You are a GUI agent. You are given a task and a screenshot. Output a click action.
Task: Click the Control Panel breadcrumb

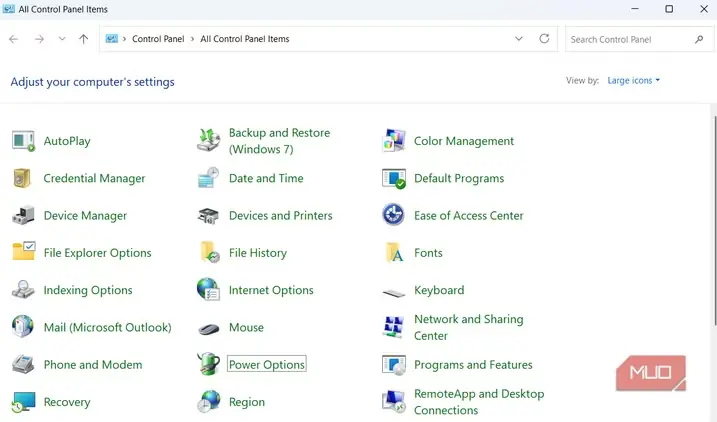click(158, 39)
